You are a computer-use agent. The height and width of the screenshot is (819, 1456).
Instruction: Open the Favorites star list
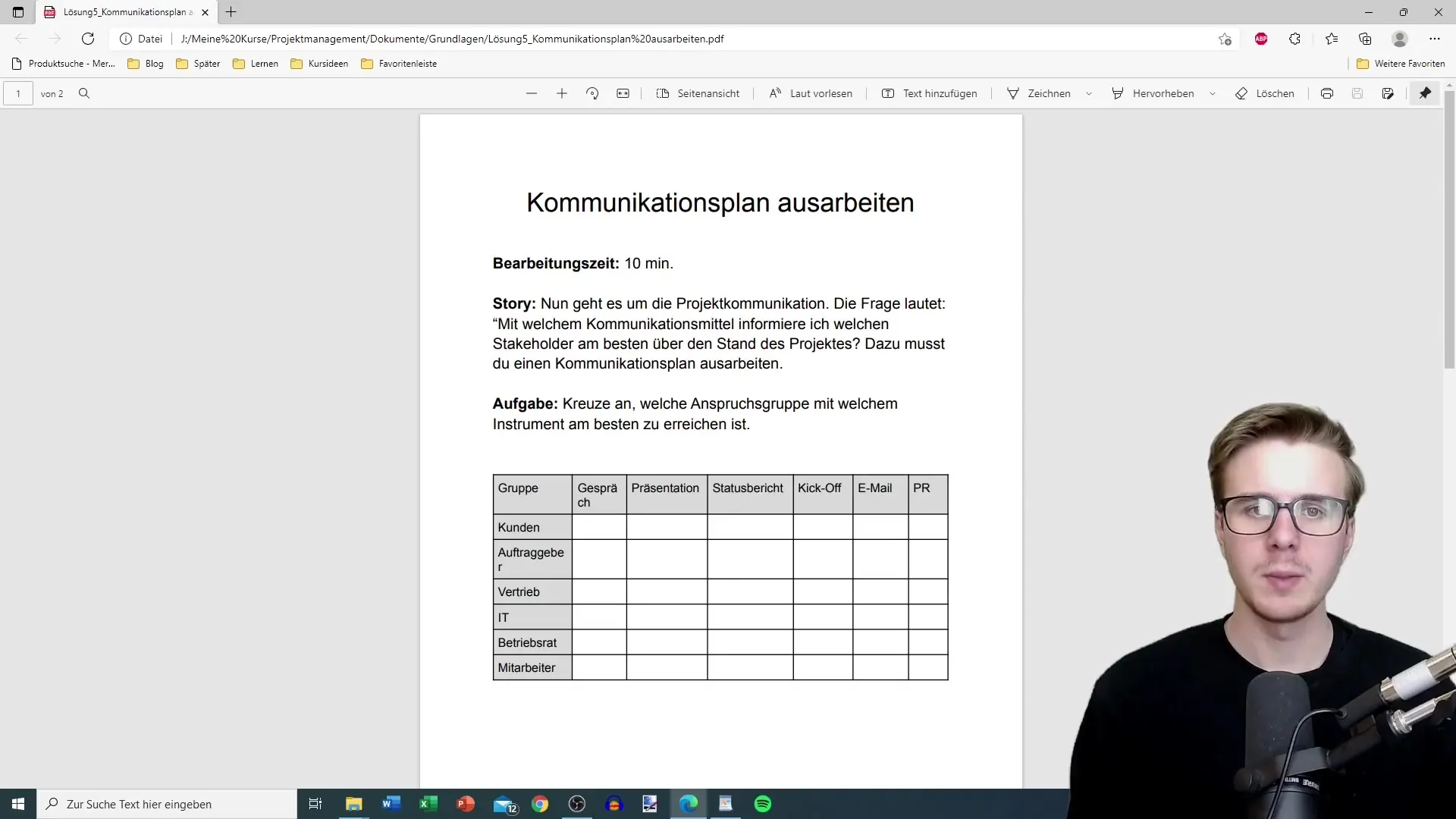1332,39
